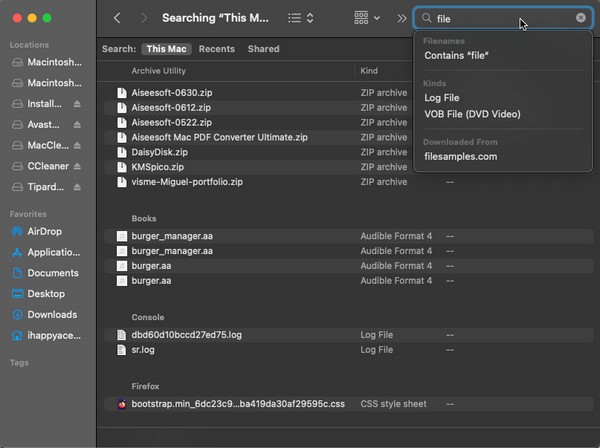Screen dimensions: 600x448
Task: Go back with the left chevron
Action: 117,18
